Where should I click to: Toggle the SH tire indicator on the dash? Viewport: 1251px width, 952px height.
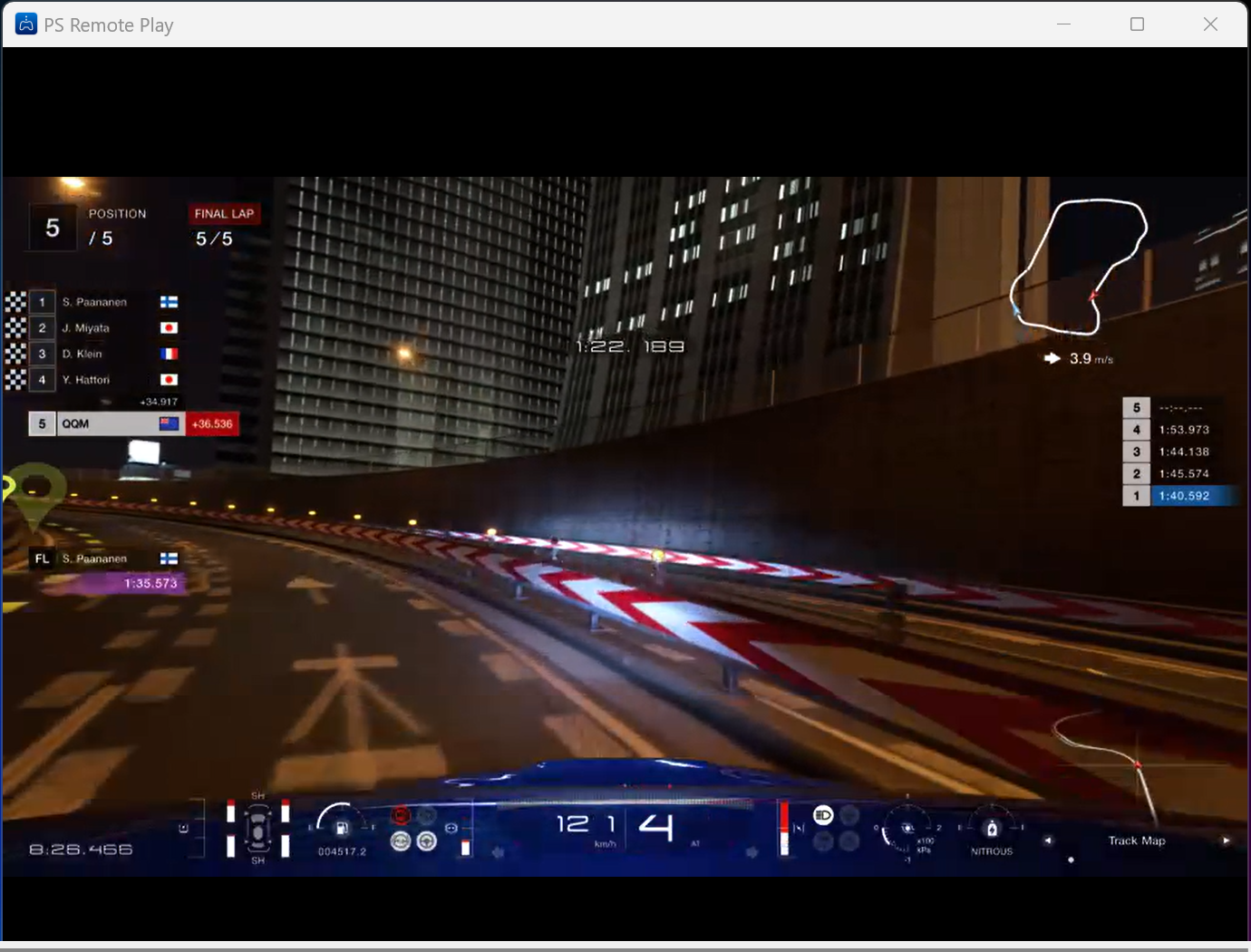coord(257,795)
